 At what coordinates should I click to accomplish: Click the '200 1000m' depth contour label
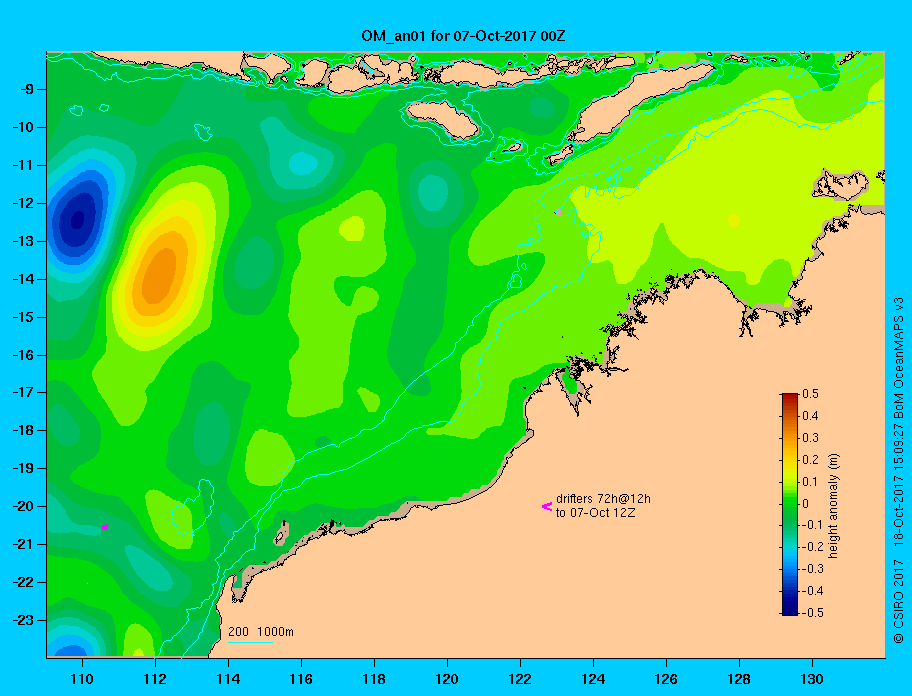click(x=261, y=631)
